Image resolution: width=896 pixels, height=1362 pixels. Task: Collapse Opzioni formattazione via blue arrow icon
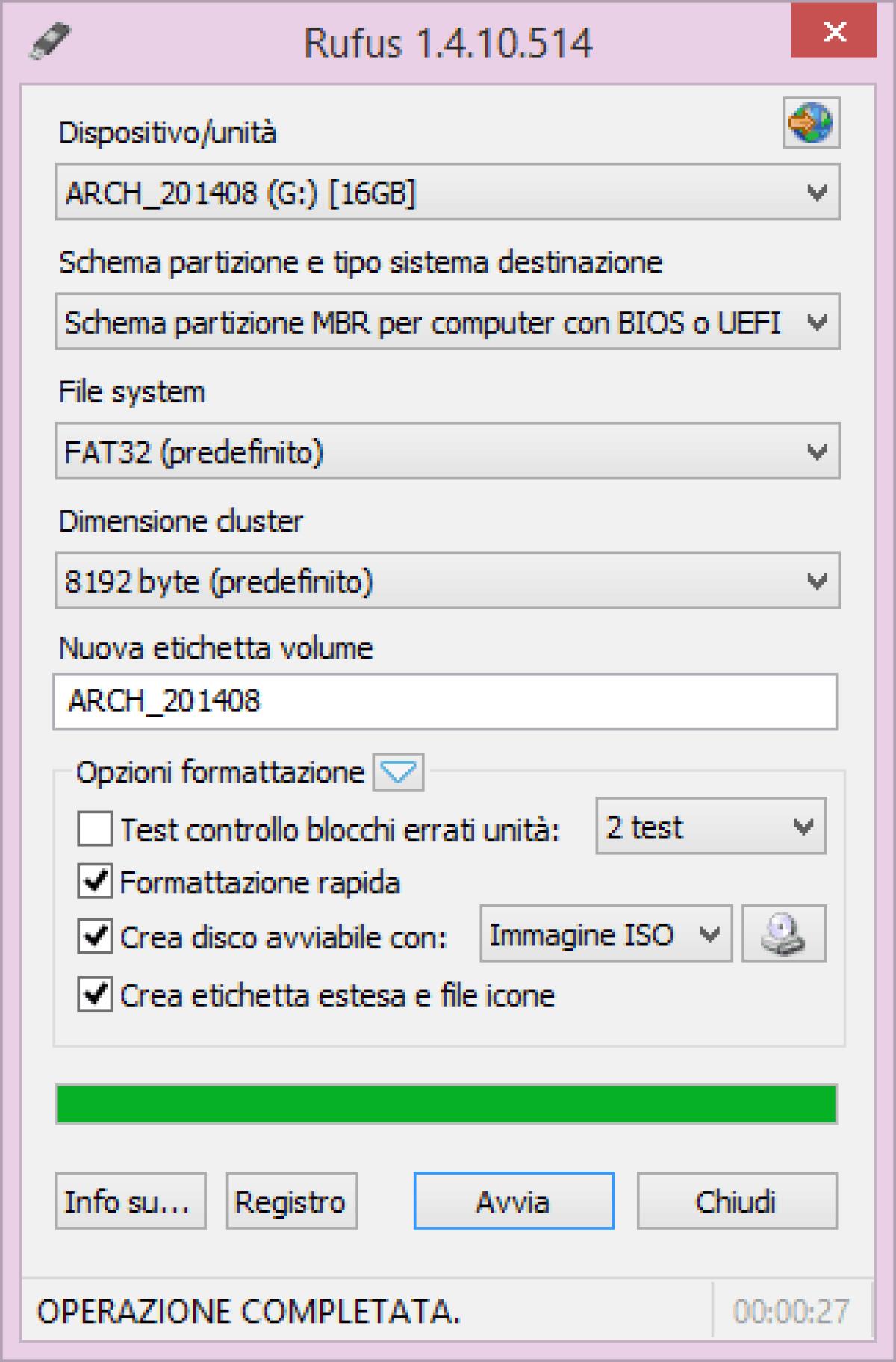point(398,773)
